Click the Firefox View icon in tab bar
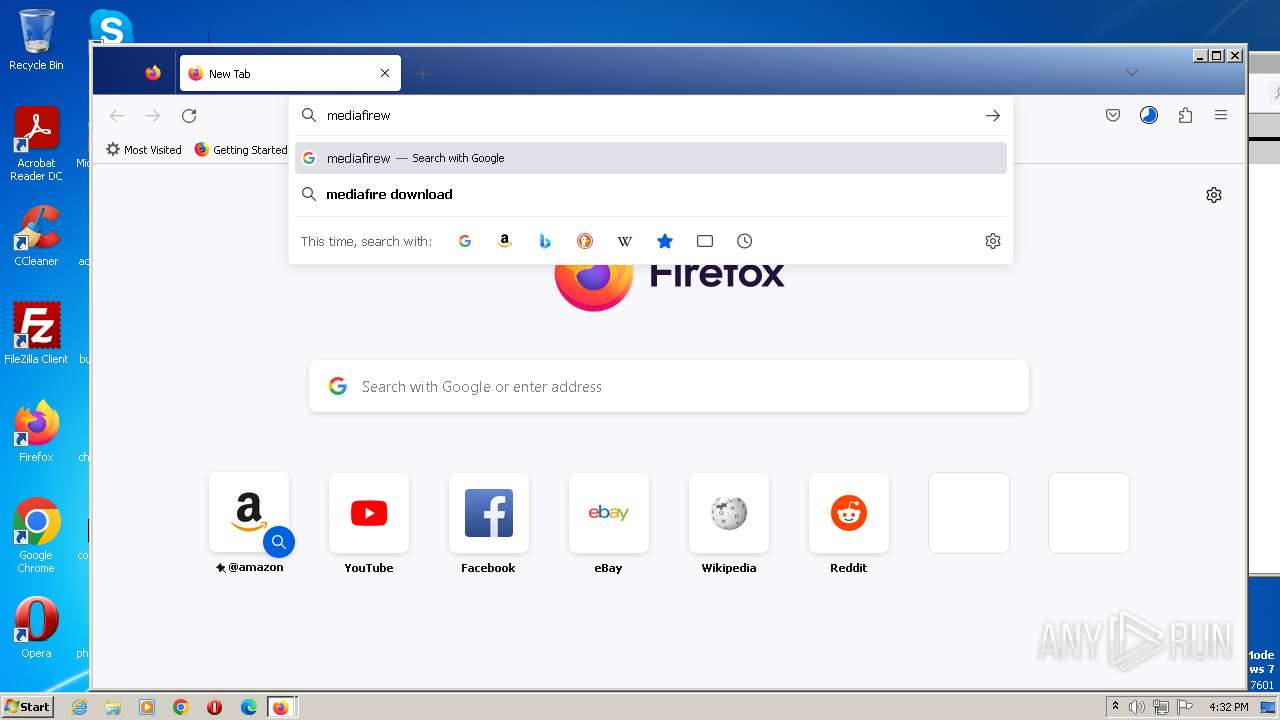Image resolution: width=1280 pixels, height=720 pixels. 153,73
